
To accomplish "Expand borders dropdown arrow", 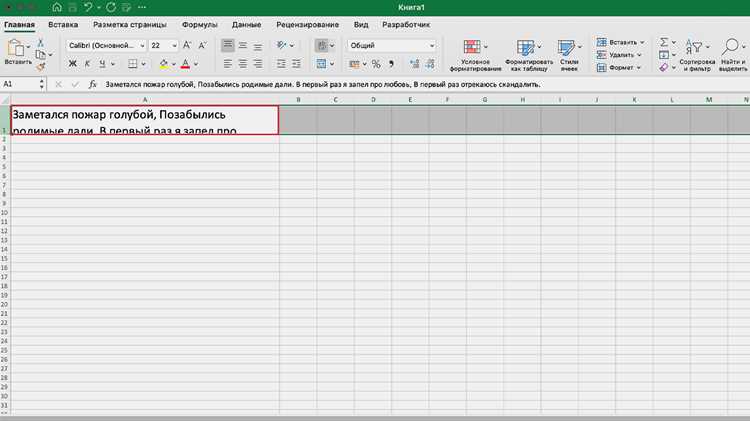I will tap(143, 64).
